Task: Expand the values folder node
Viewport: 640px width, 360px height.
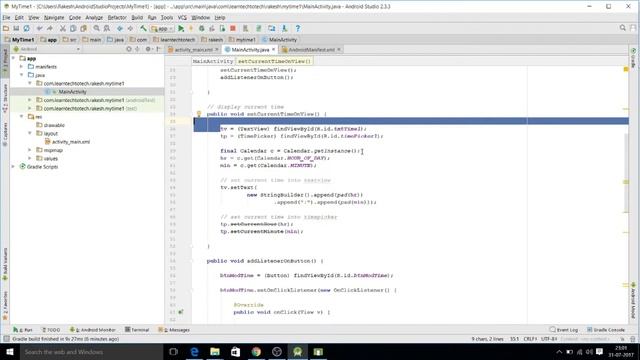Action: pyautogui.click(x=30, y=158)
